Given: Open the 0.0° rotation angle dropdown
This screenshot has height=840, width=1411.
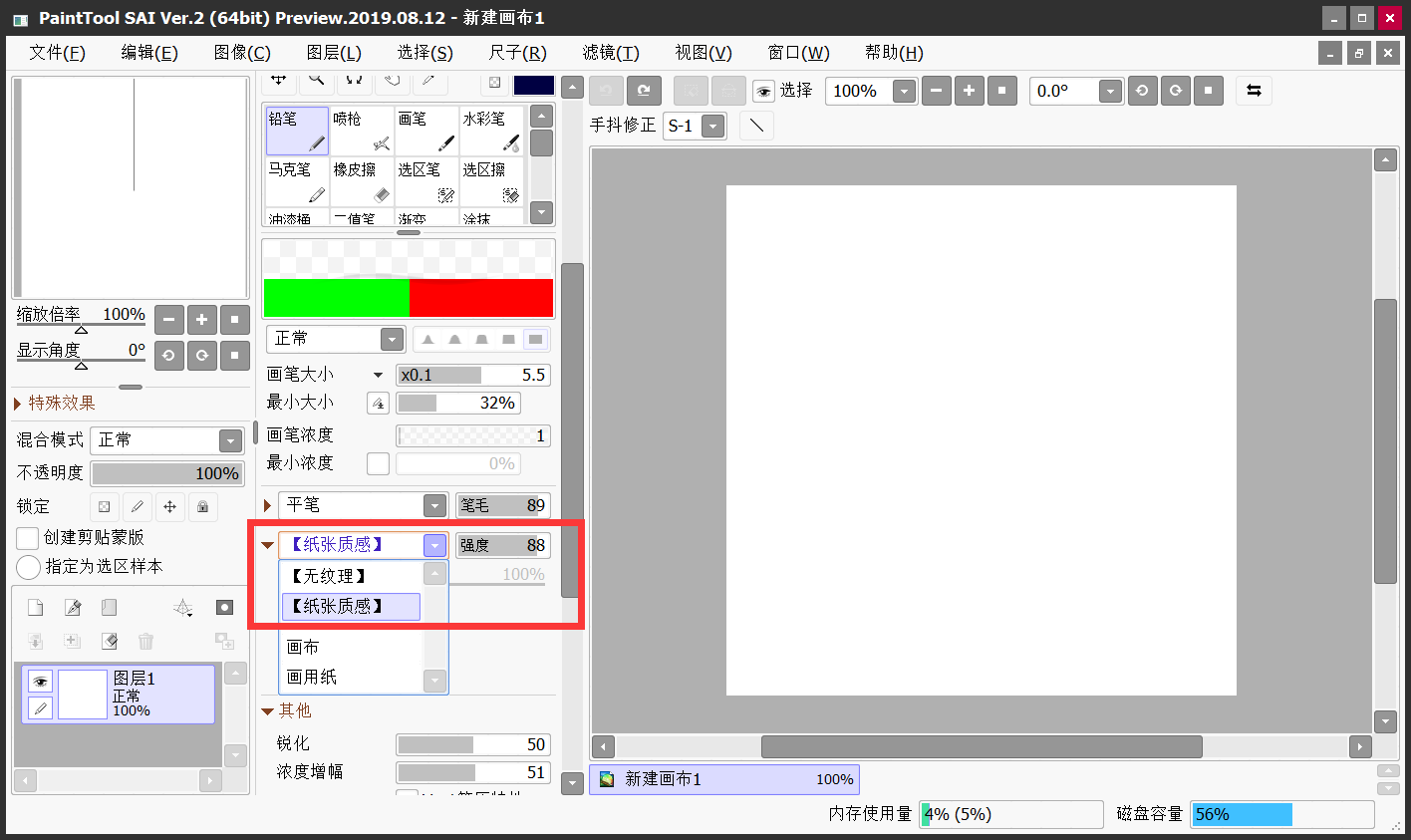Looking at the screenshot, I should (x=1111, y=92).
